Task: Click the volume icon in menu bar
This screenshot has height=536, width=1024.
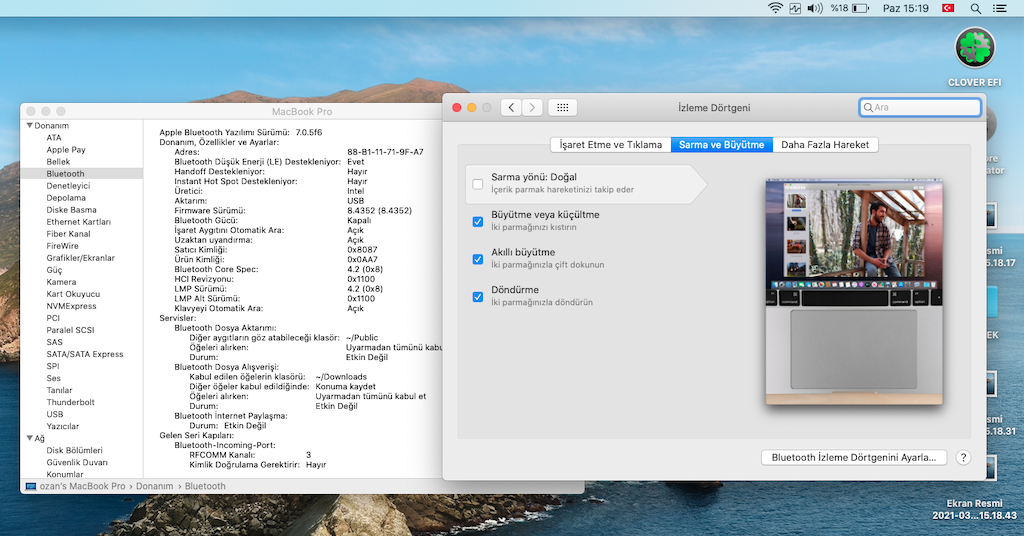Action: (x=815, y=8)
